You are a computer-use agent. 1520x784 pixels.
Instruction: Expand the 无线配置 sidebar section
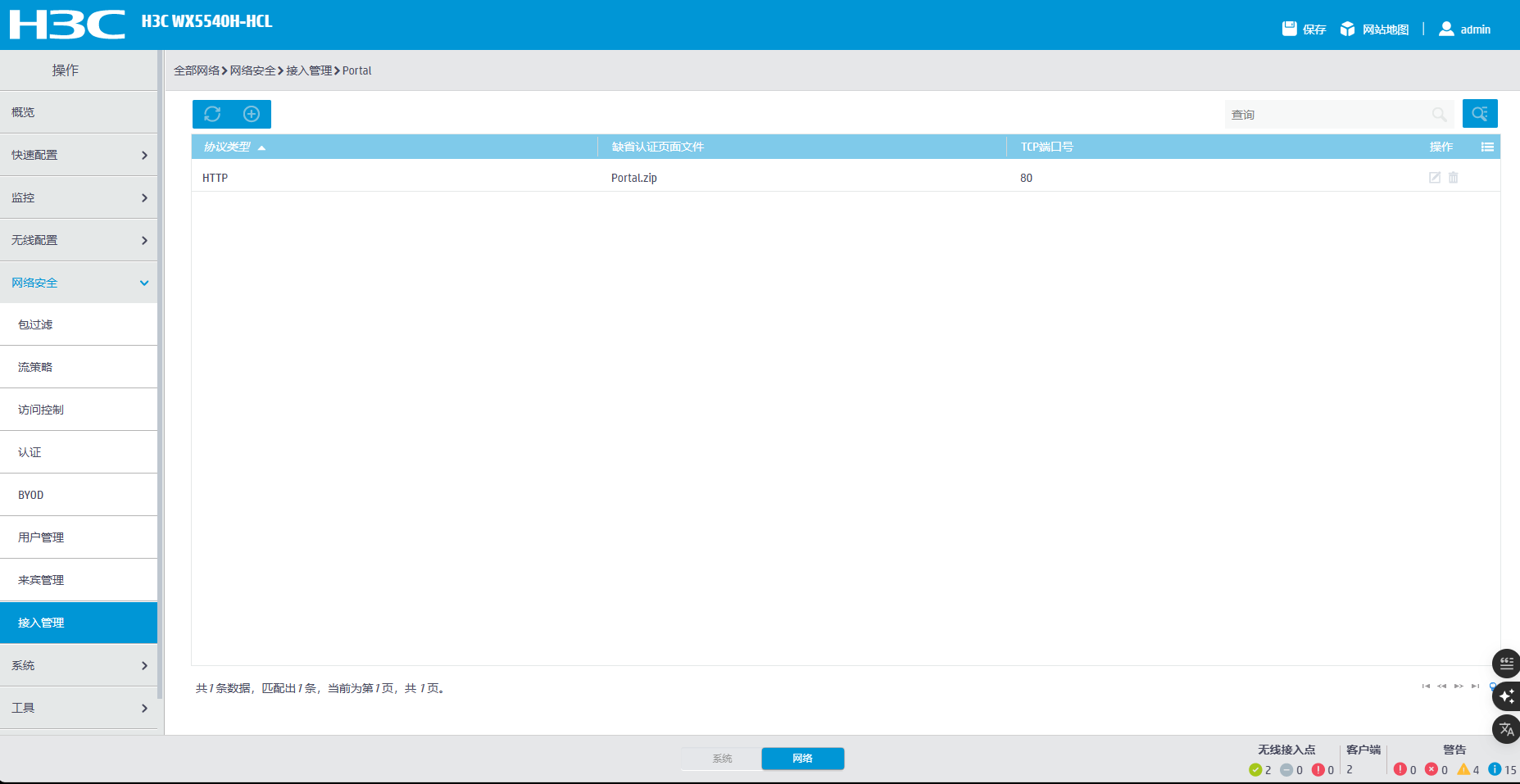click(79, 240)
